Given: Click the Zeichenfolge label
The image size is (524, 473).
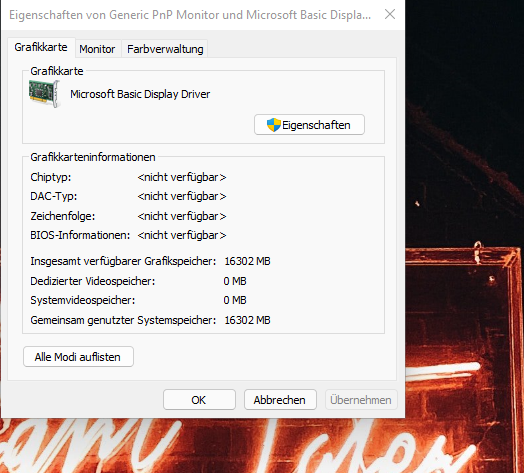Looking at the screenshot, I should click(63, 216).
